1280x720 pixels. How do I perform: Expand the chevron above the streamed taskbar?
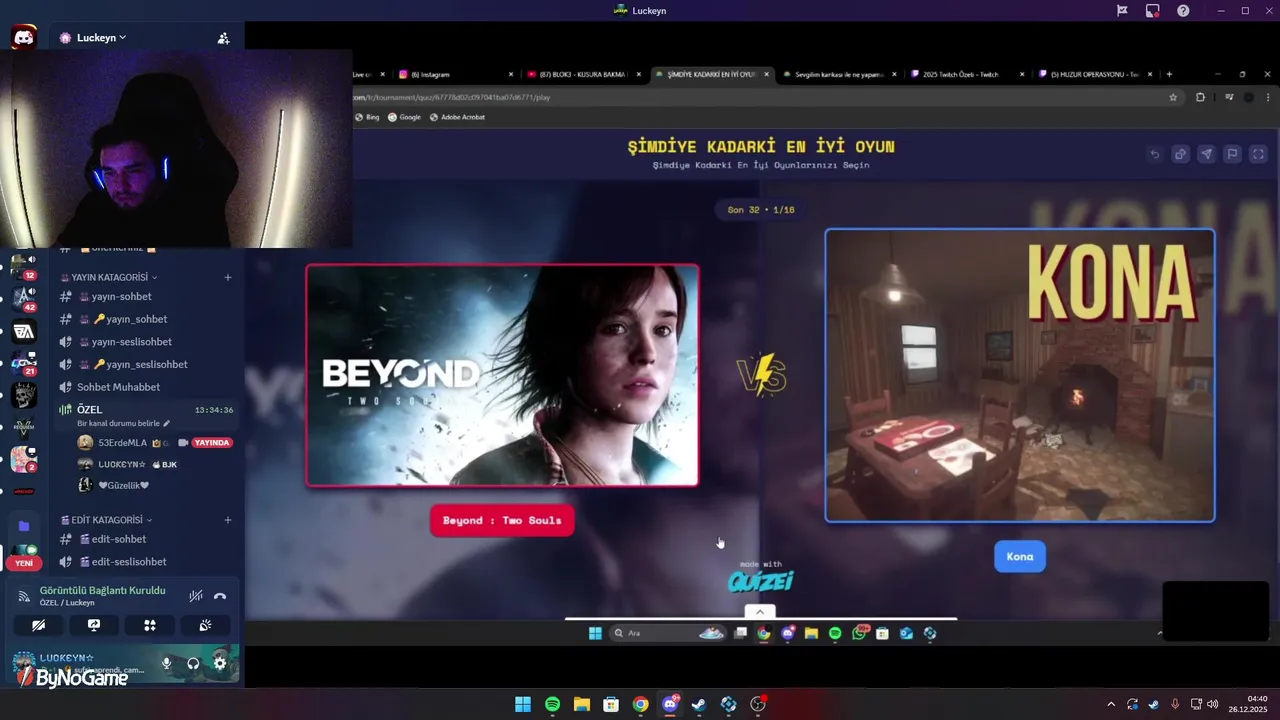760,612
